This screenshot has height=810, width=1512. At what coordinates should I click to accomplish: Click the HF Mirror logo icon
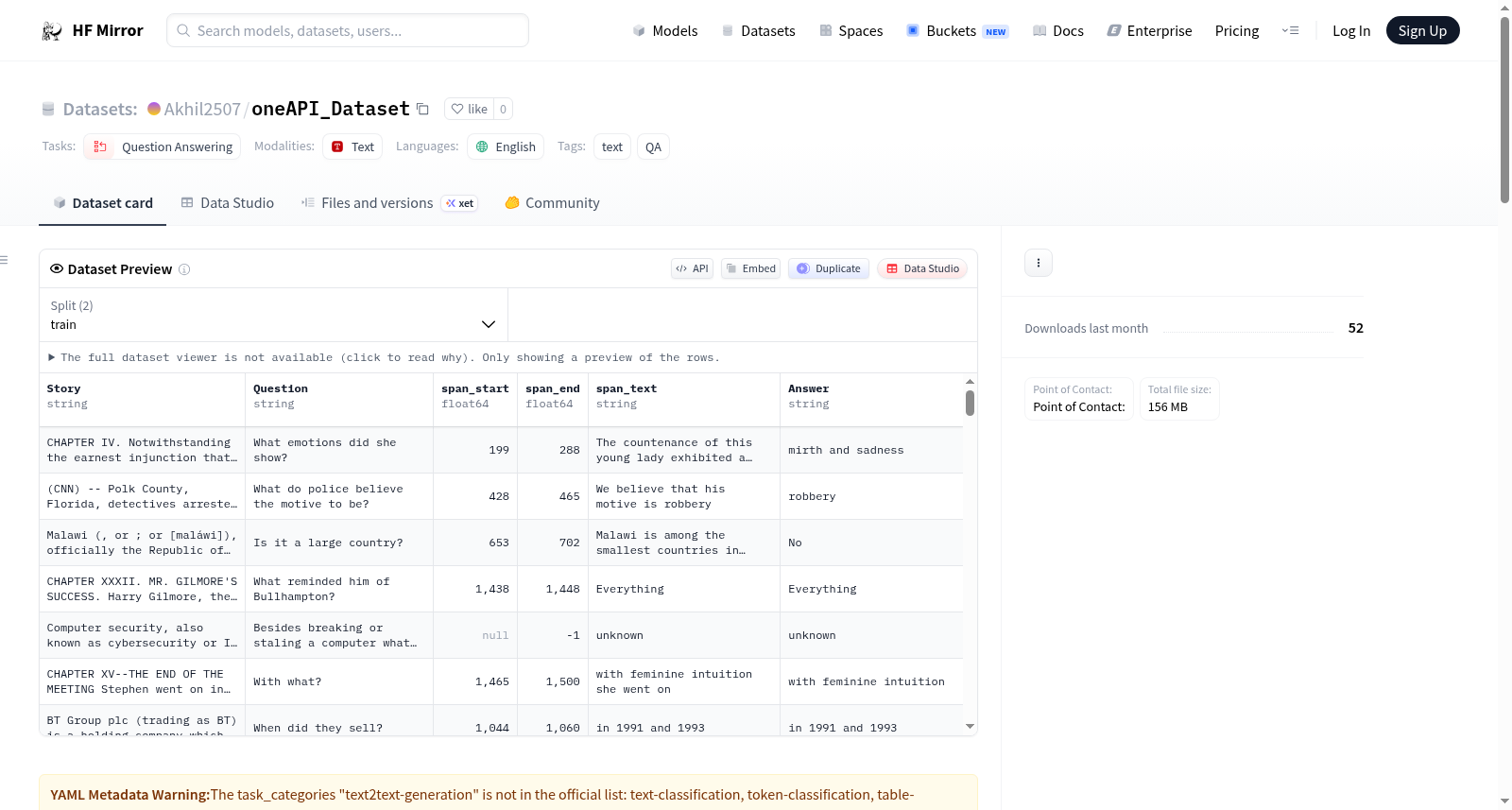coord(52,31)
